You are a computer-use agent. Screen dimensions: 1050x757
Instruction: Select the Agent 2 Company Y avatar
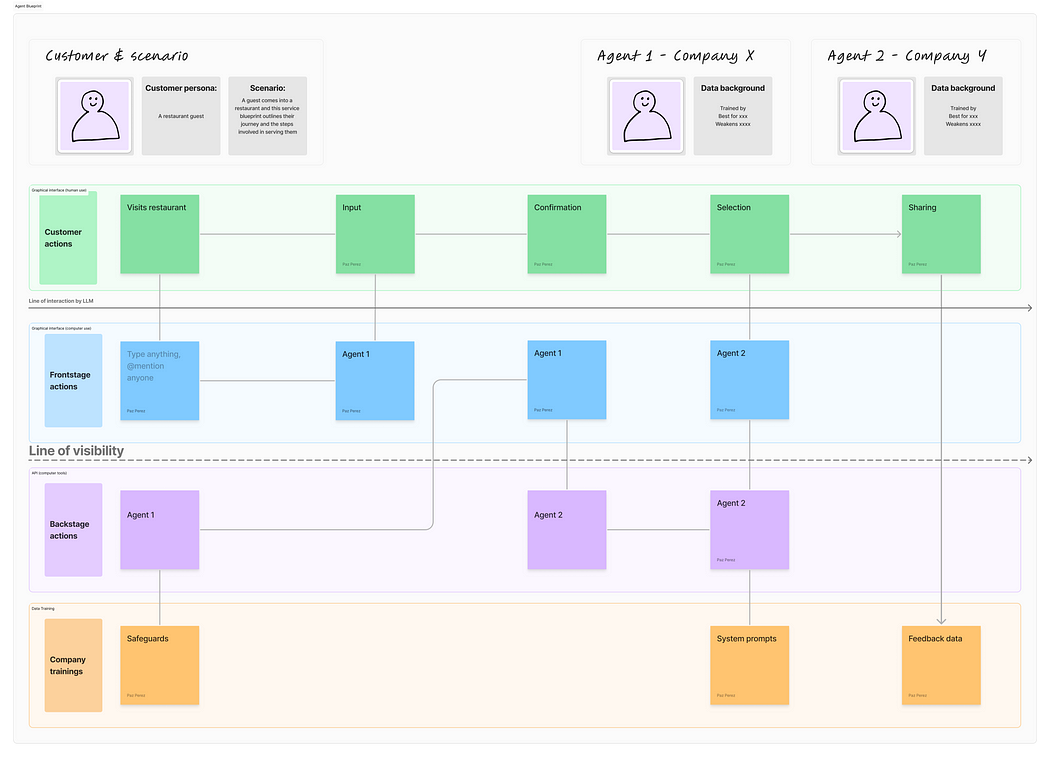pyautogui.click(x=877, y=116)
